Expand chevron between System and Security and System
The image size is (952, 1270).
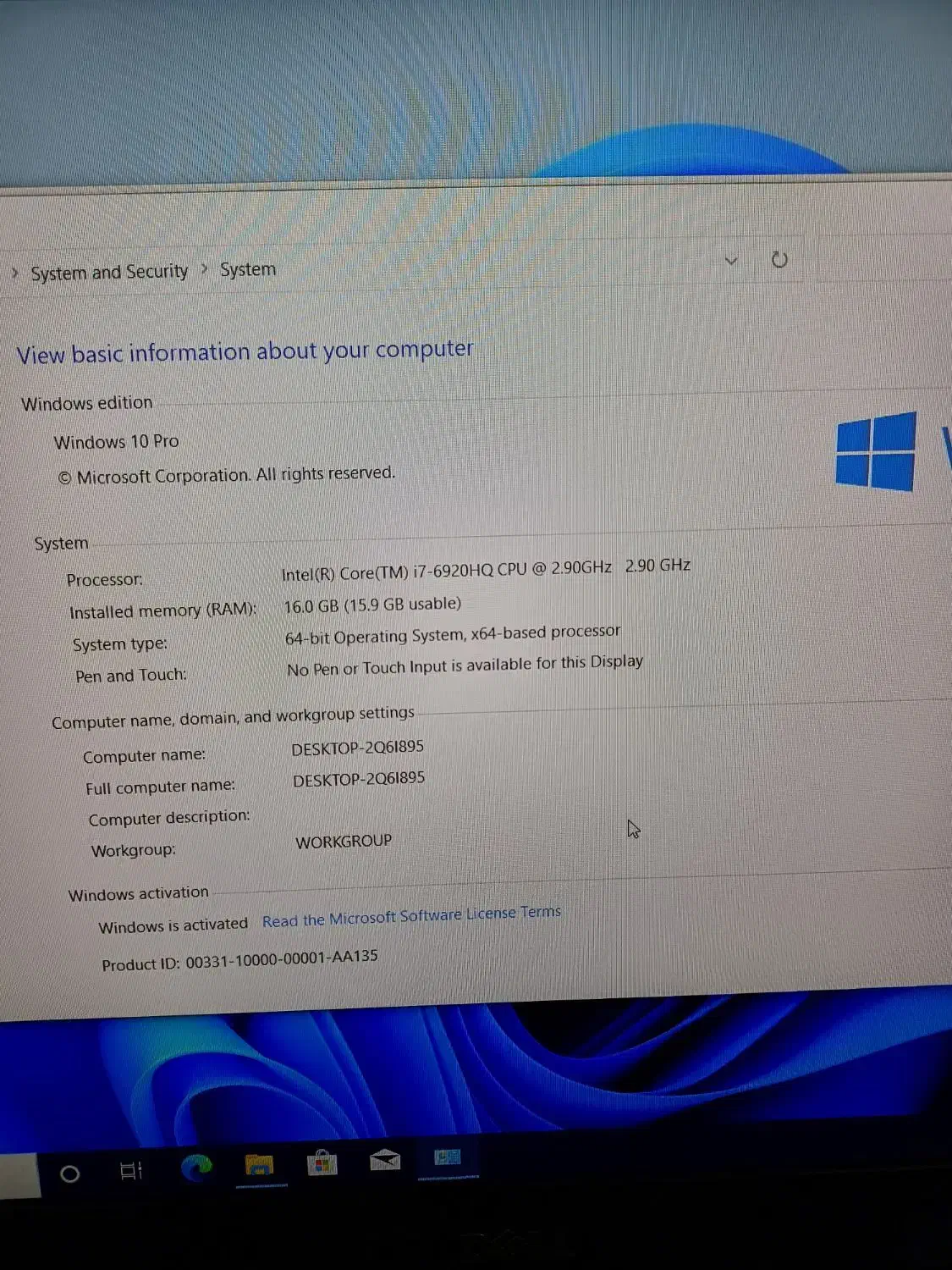[x=205, y=270]
